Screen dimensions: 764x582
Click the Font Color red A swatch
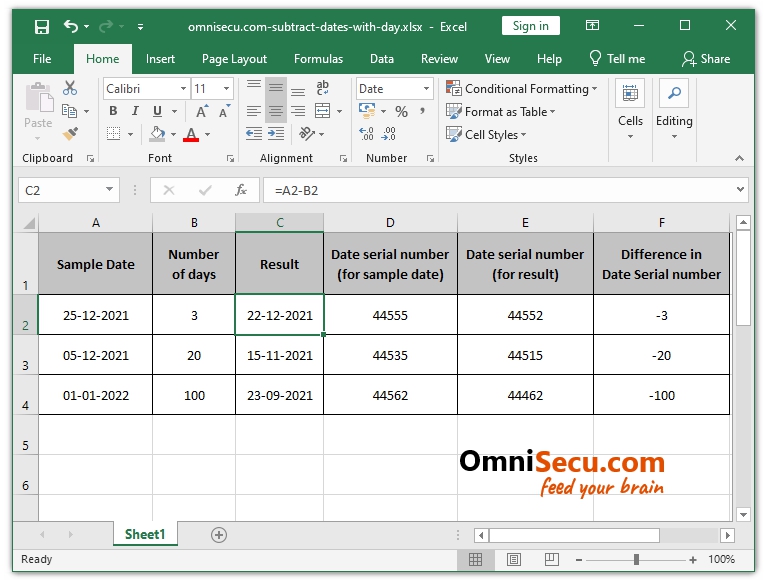point(191,134)
